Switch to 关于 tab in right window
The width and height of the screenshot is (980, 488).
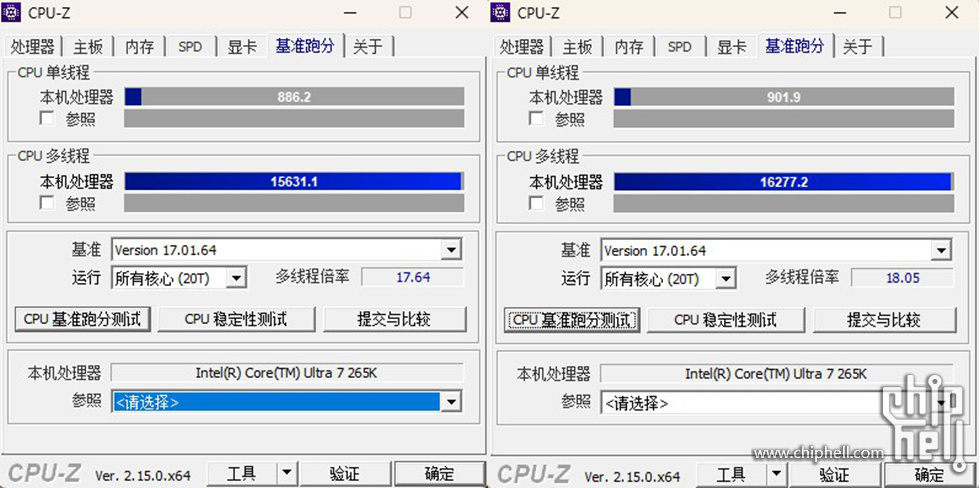857,47
